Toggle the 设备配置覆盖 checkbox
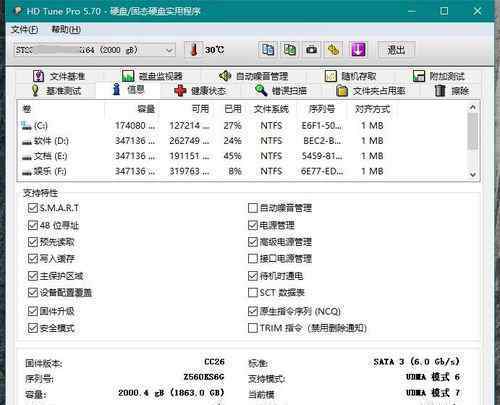Viewport: 500px width, 405px height. click(32, 293)
